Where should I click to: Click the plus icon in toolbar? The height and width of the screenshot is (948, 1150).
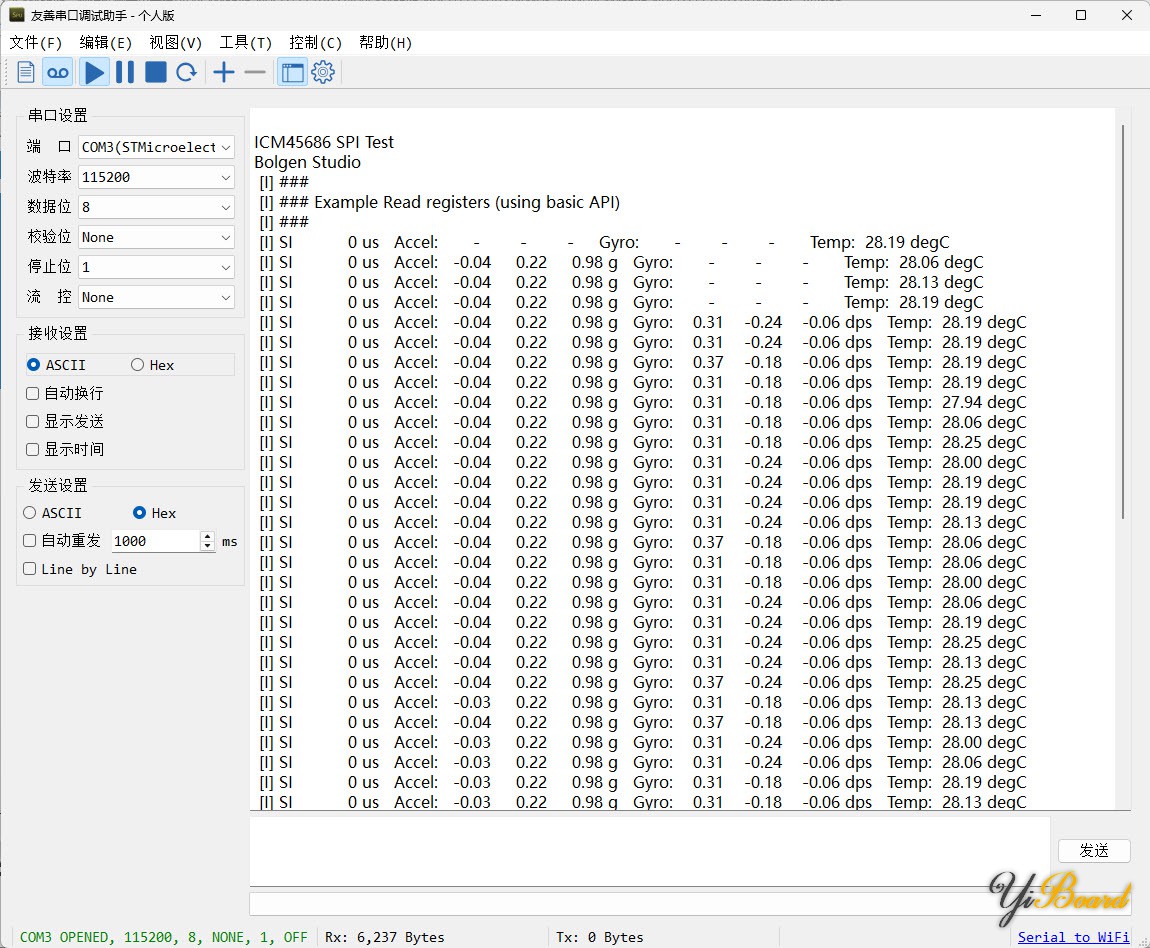(x=224, y=73)
